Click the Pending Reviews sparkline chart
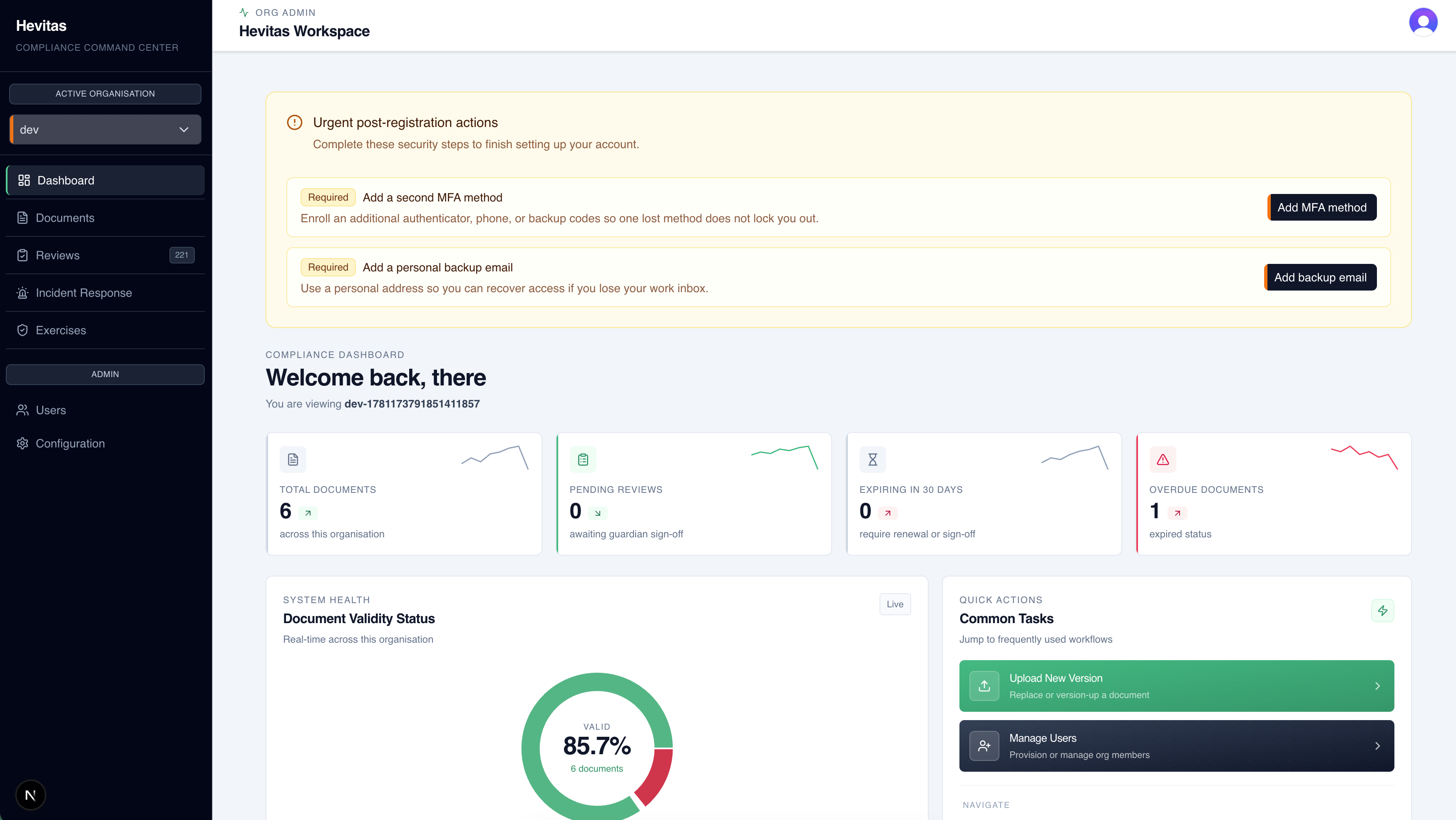Screen dimensions: 1456x820 [785, 457]
